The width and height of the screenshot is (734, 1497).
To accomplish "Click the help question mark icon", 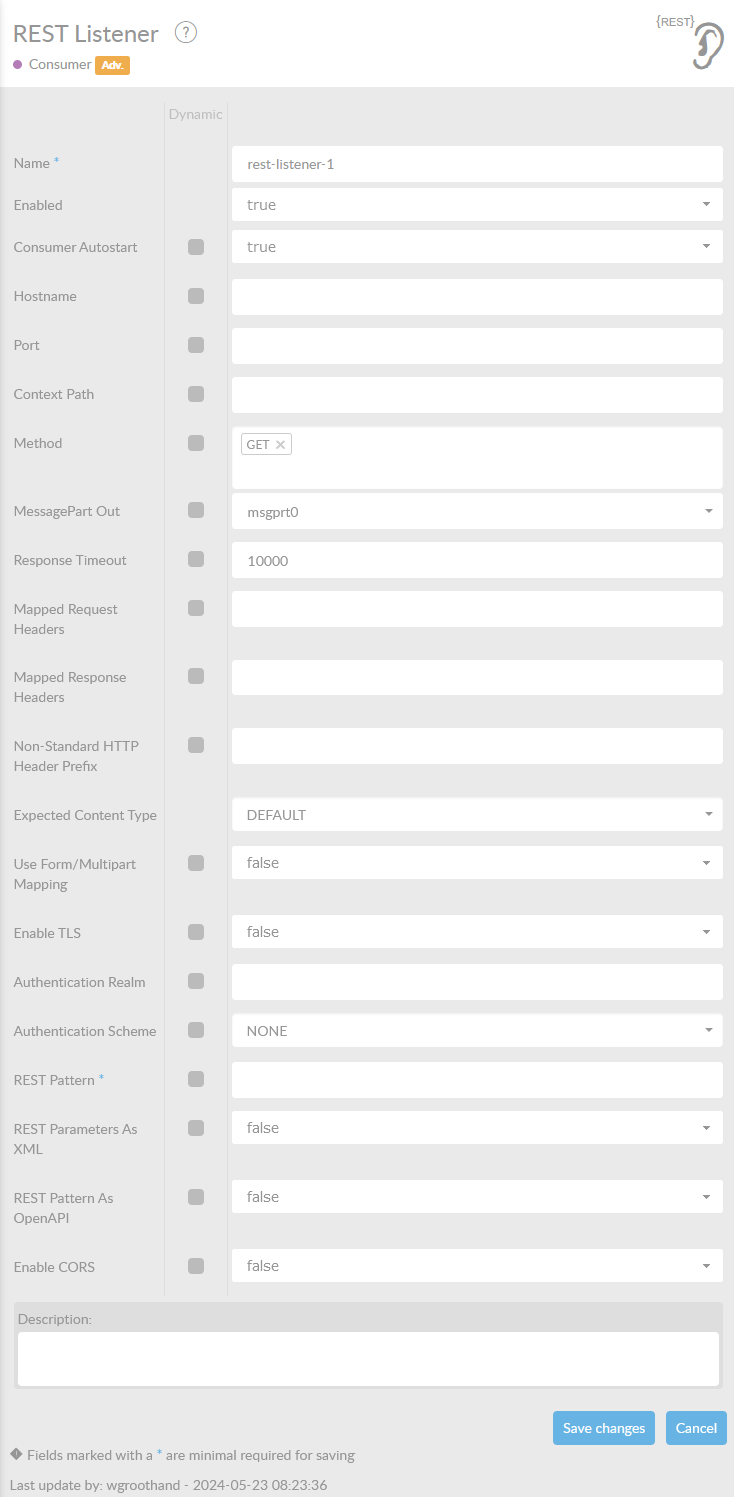I will 186,33.
